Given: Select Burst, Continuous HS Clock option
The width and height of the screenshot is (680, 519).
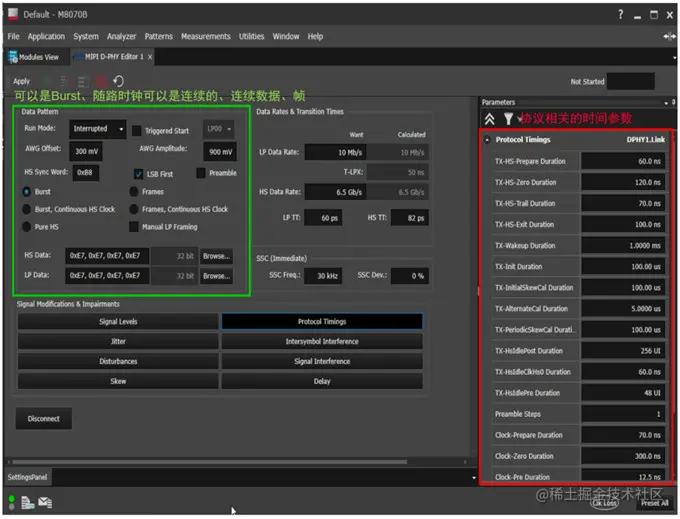Looking at the screenshot, I should click(27, 209).
